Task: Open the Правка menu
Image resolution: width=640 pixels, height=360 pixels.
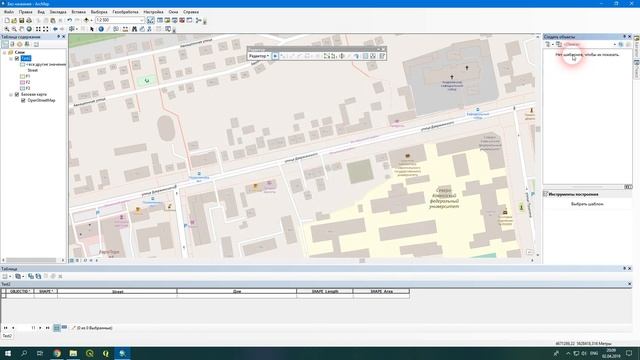Action: pyautogui.click(x=25, y=12)
